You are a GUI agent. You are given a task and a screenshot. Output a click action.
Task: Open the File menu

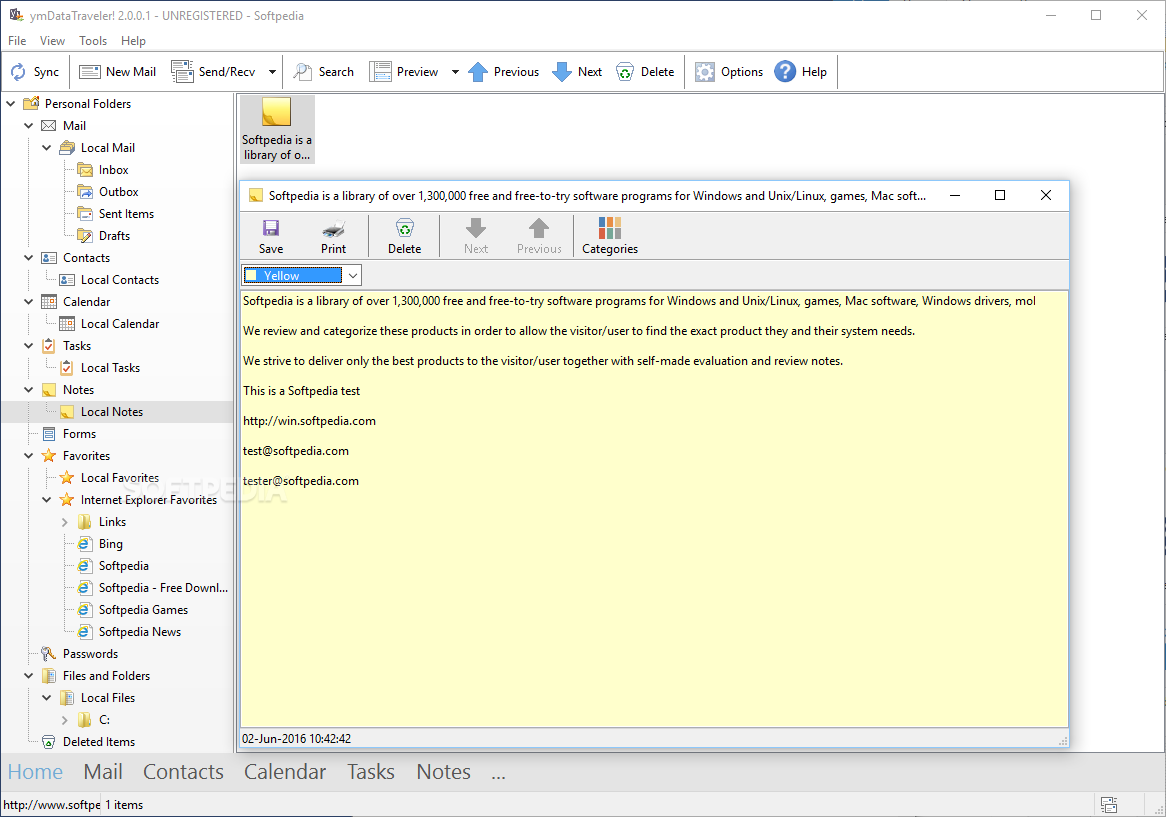17,41
